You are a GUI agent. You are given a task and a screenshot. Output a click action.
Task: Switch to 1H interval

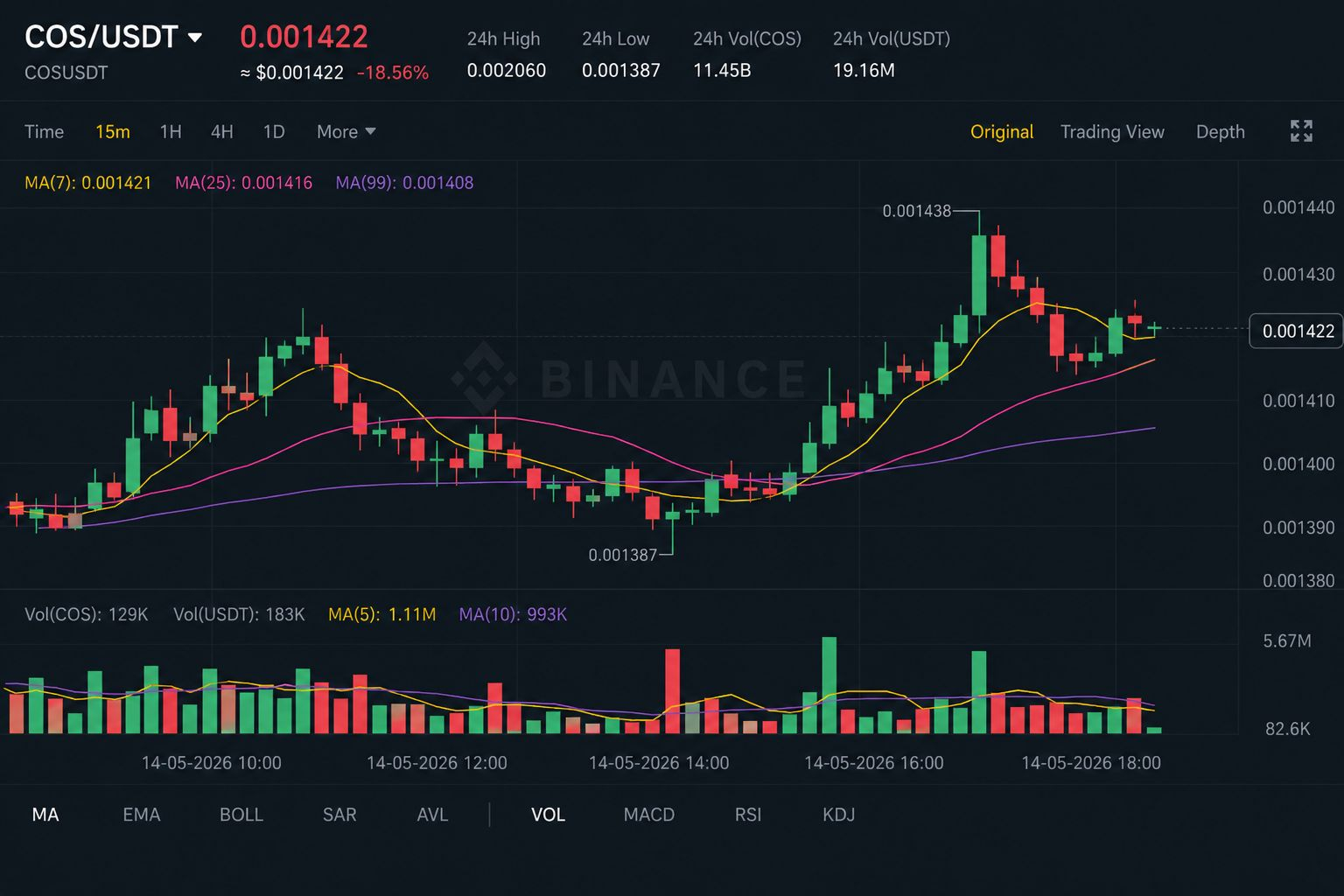point(171,131)
